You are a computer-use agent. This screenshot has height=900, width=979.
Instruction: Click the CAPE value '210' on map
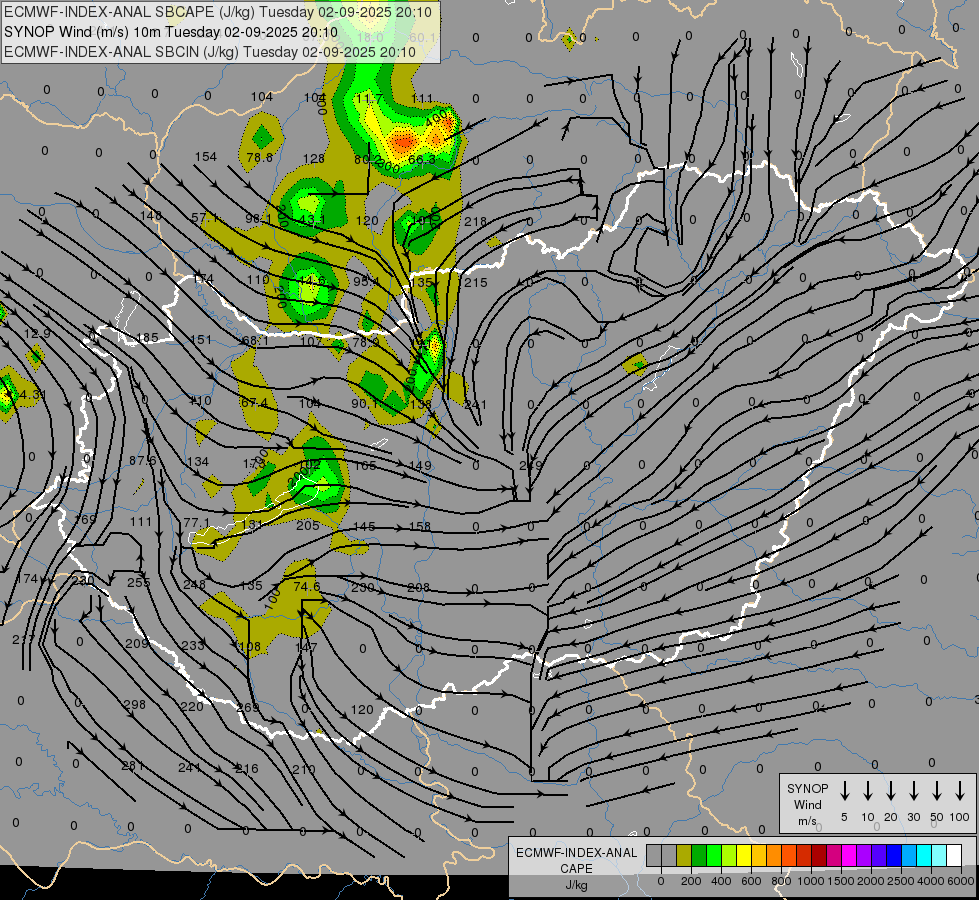pos(303,769)
